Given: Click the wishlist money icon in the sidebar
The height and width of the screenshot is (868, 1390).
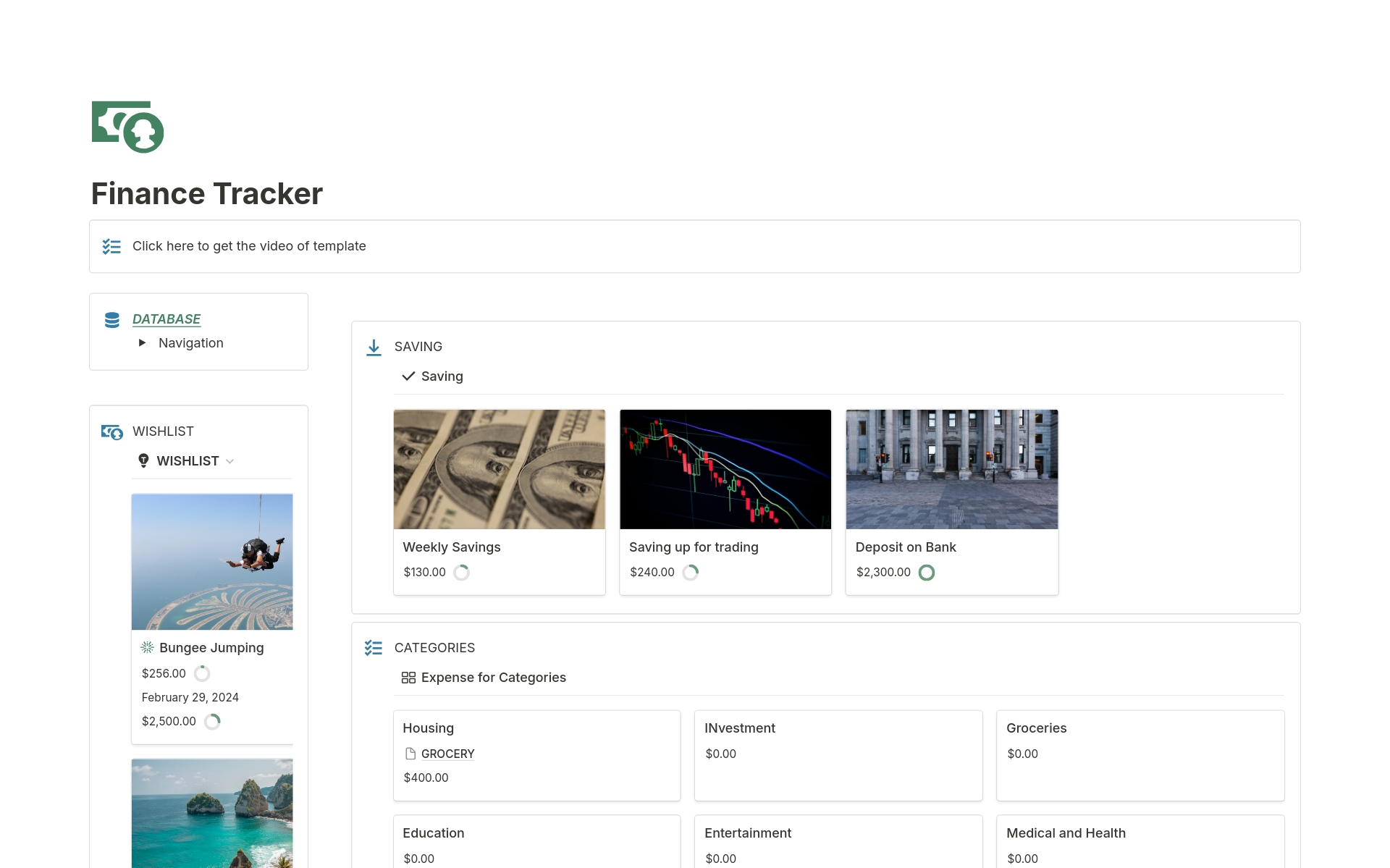Looking at the screenshot, I should tap(112, 432).
